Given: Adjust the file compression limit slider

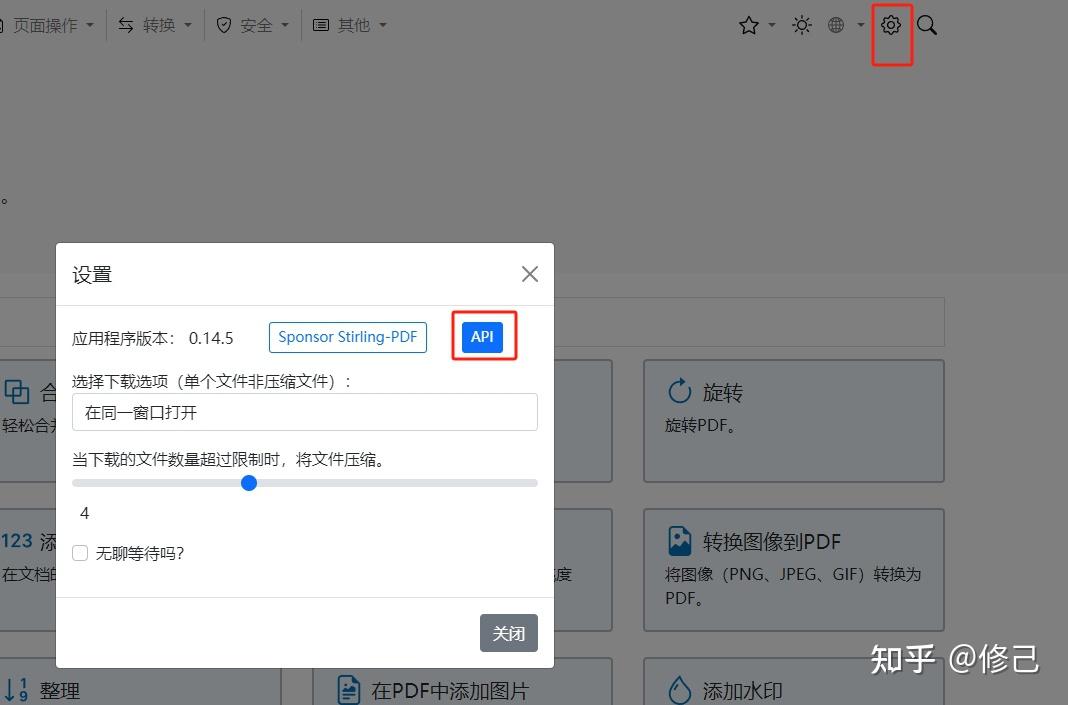Looking at the screenshot, I should click(249, 483).
